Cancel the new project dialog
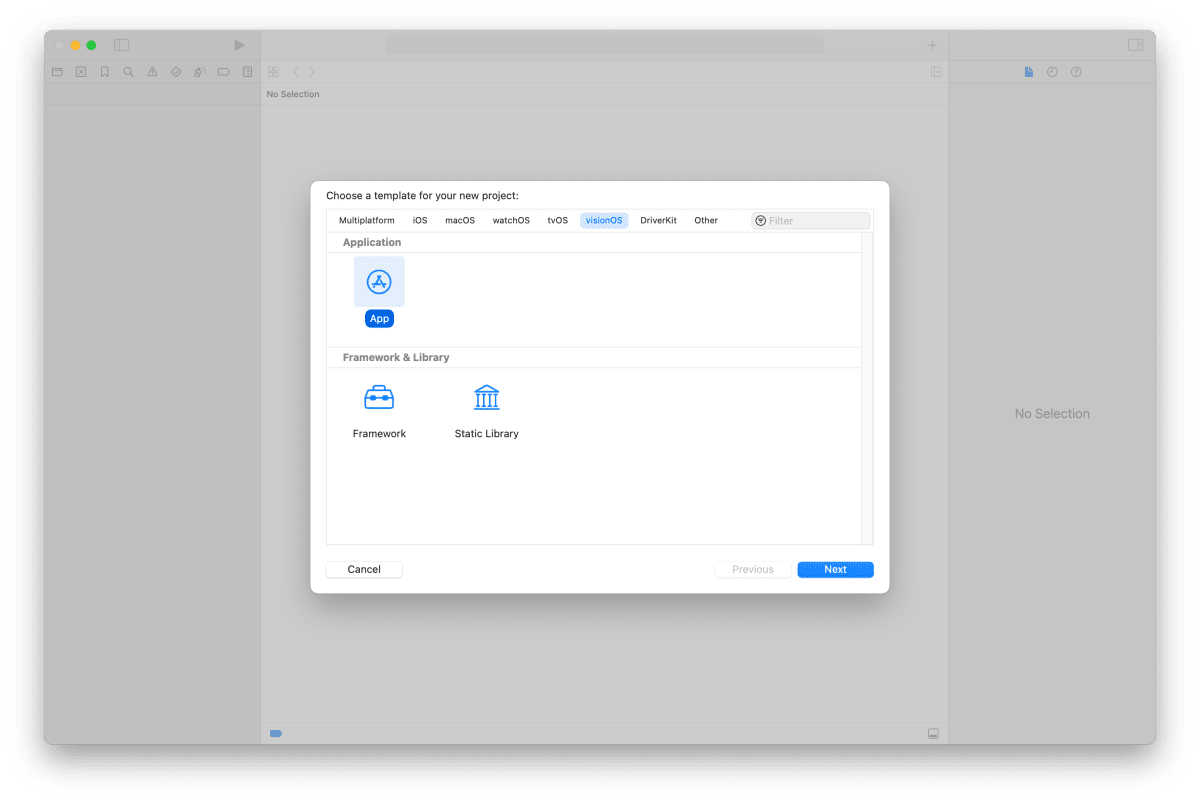1200x803 pixels. (x=363, y=569)
